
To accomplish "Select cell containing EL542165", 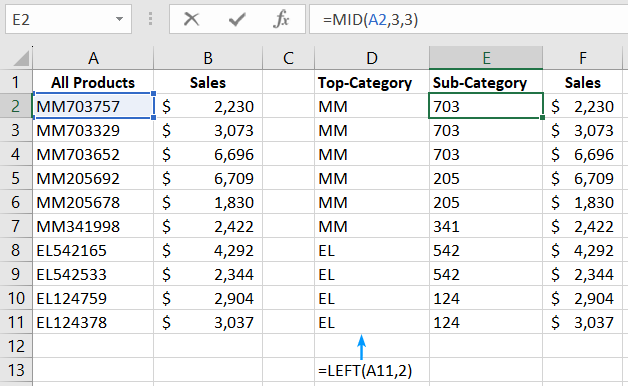I will (x=93, y=250).
